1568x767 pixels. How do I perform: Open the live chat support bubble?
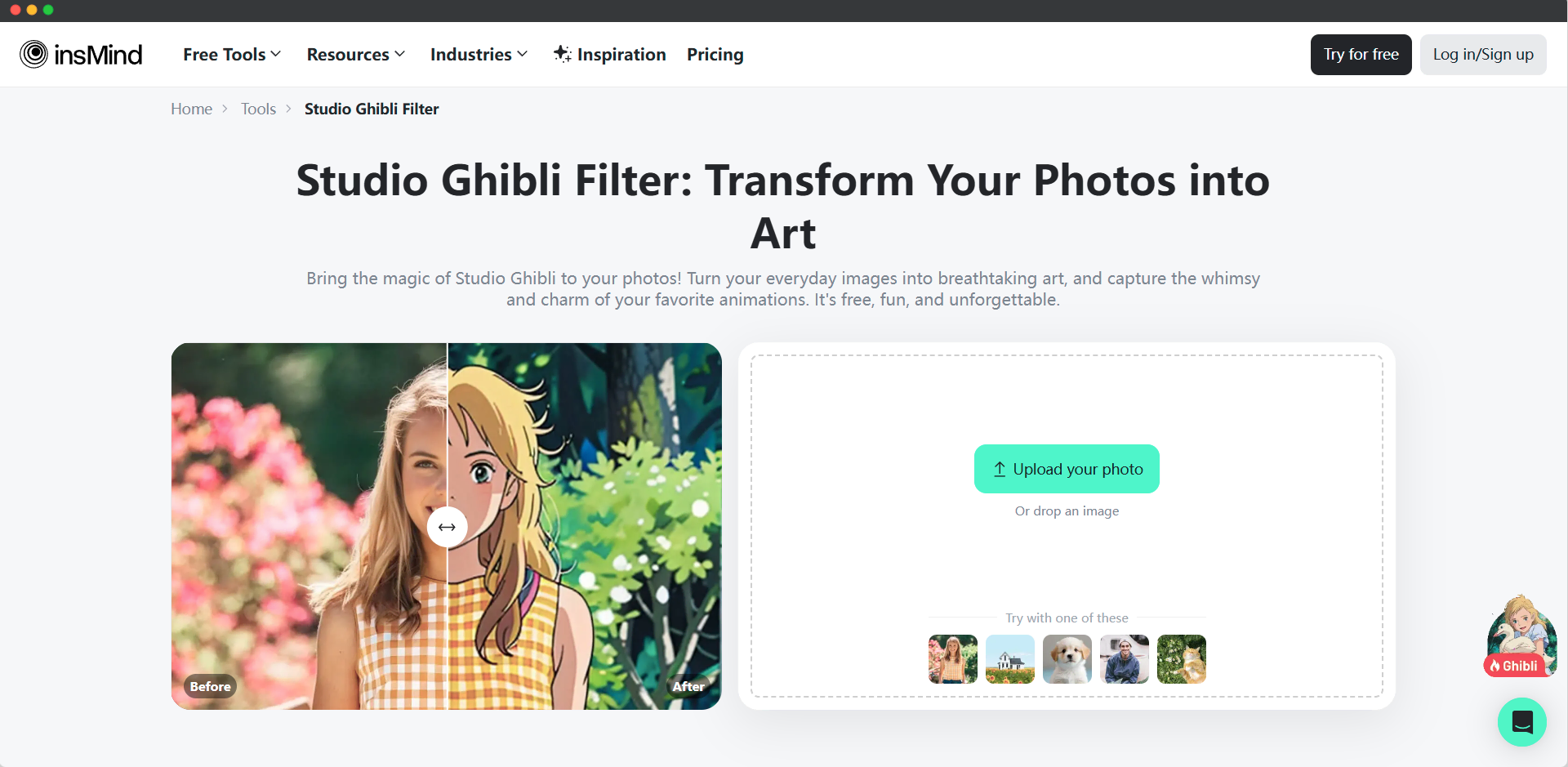1521,722
